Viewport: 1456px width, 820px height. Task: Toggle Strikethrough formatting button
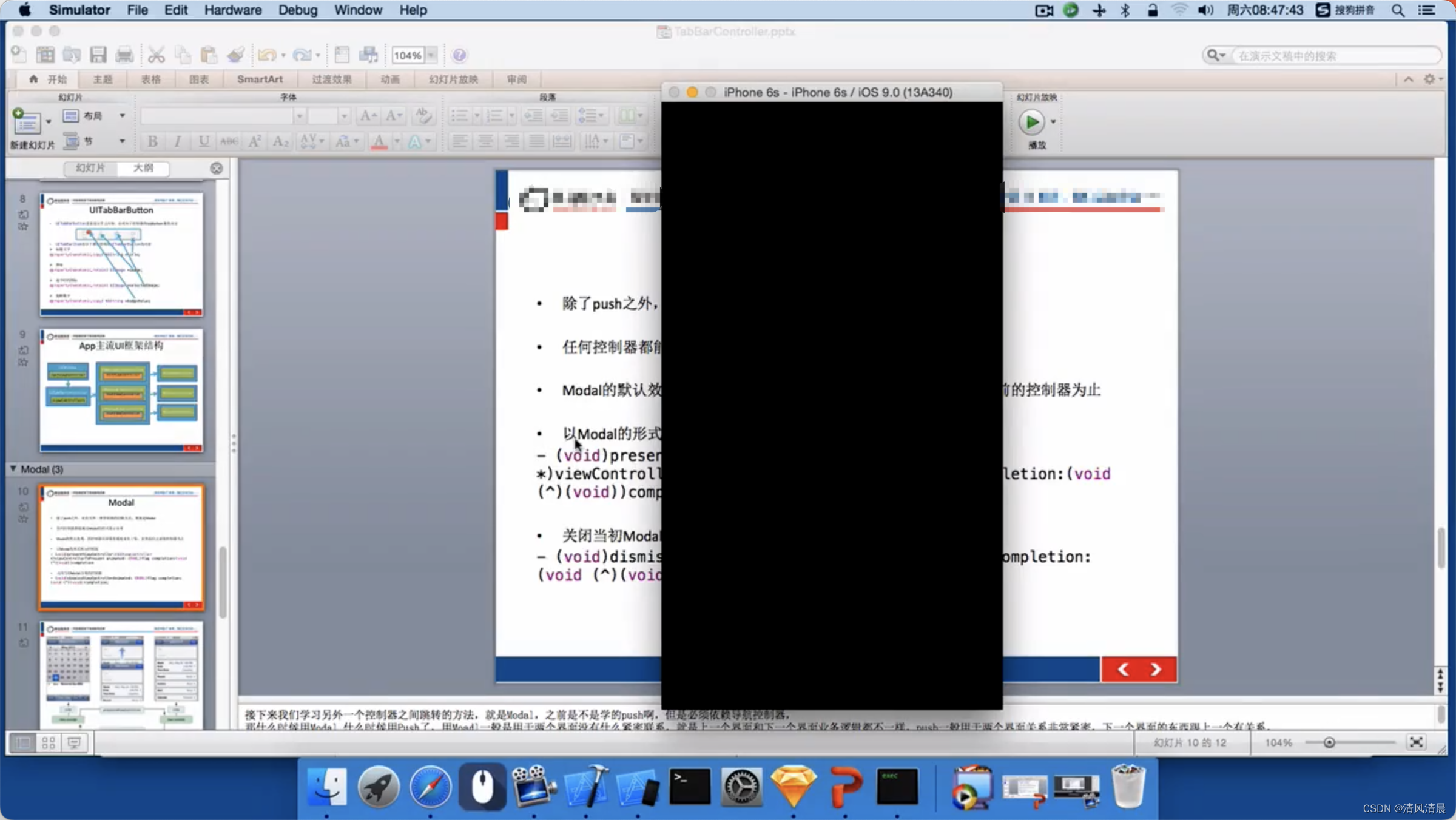coord(229,141)
